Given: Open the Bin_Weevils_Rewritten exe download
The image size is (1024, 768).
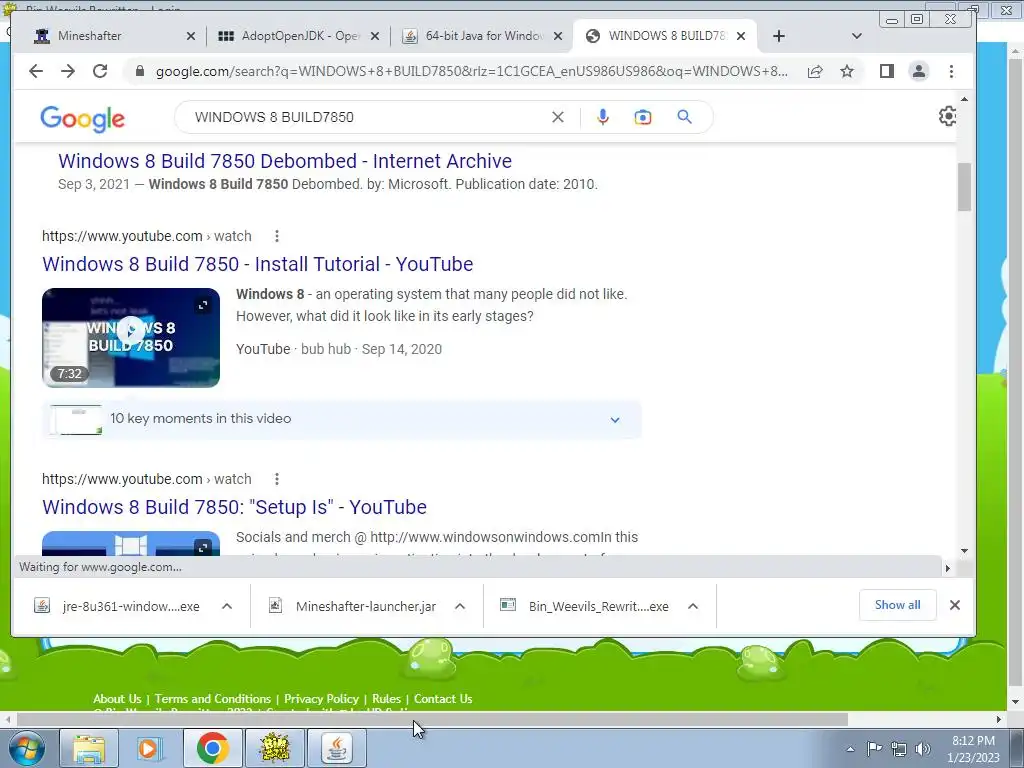Looking at the screenshot, I should (x=586, y=606).
